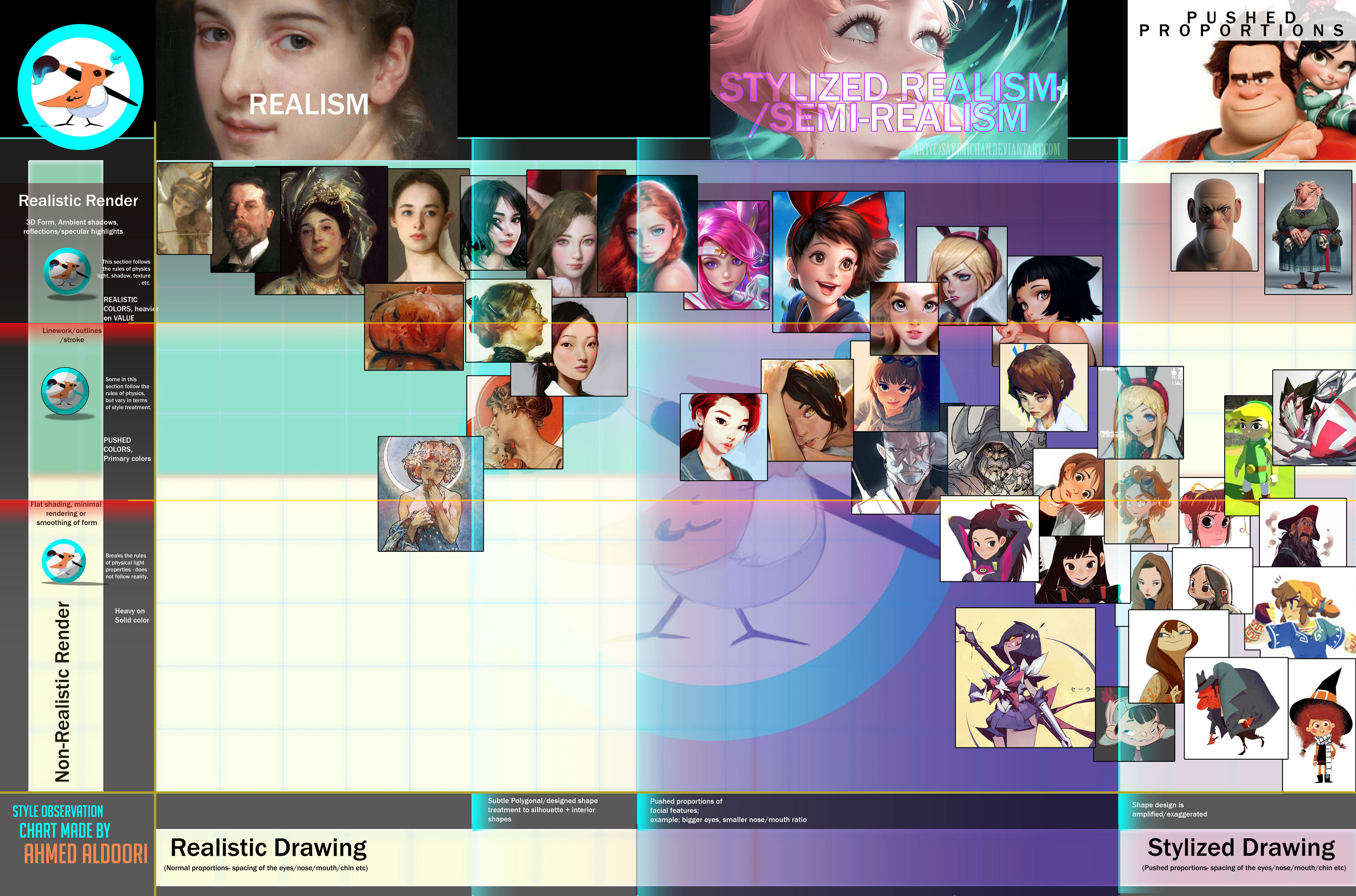
Task: Choose the dark-haired boy resting head on arm
Action: [807, 410]
